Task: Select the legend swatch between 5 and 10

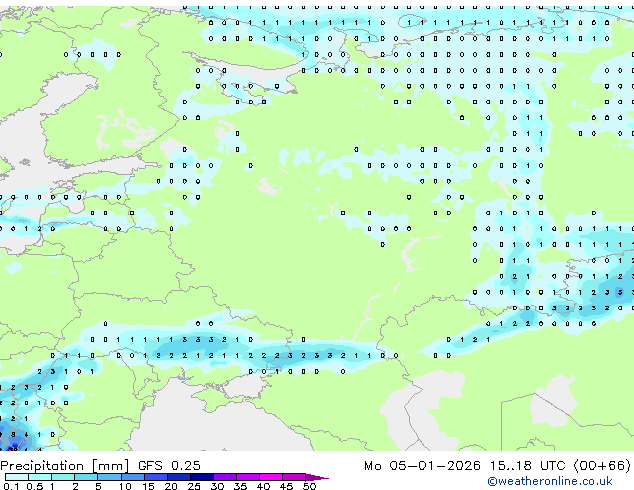Action: point(110,477)
